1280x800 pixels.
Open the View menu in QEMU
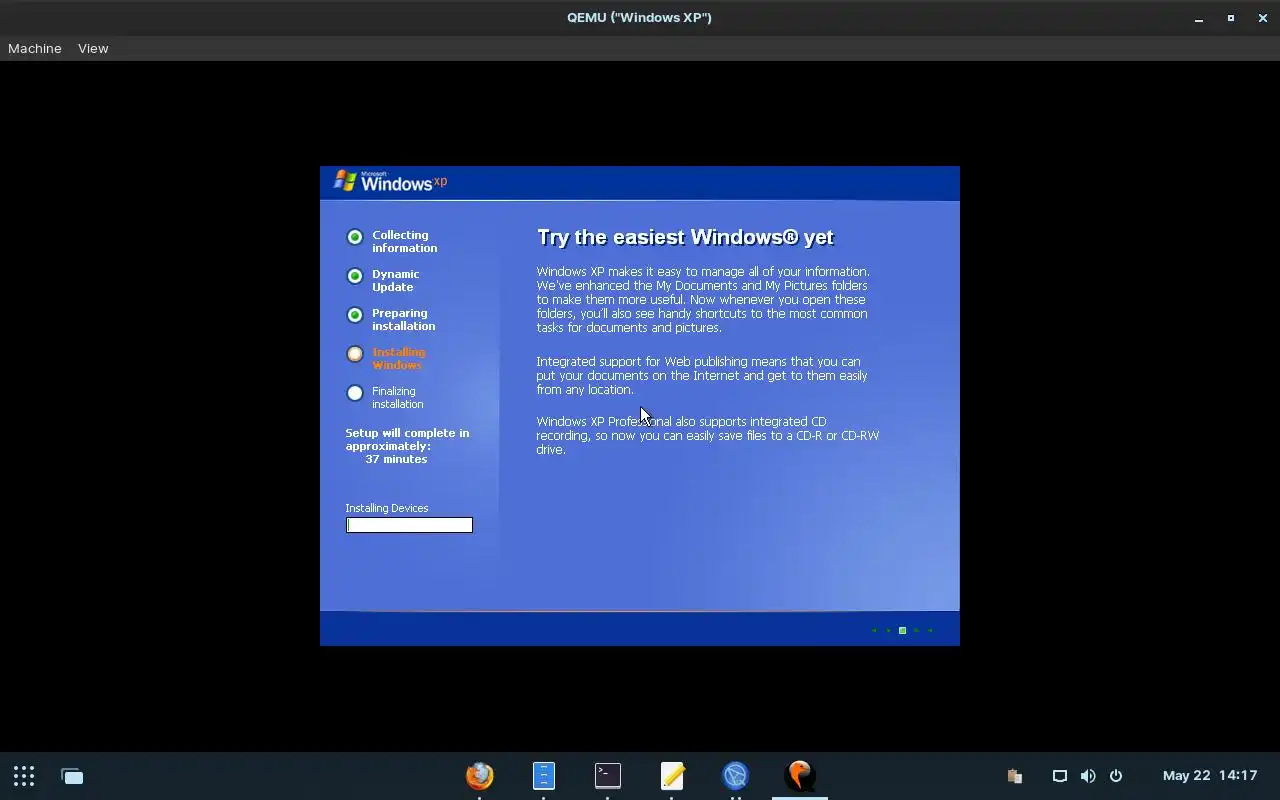click(x=93, y=48)
